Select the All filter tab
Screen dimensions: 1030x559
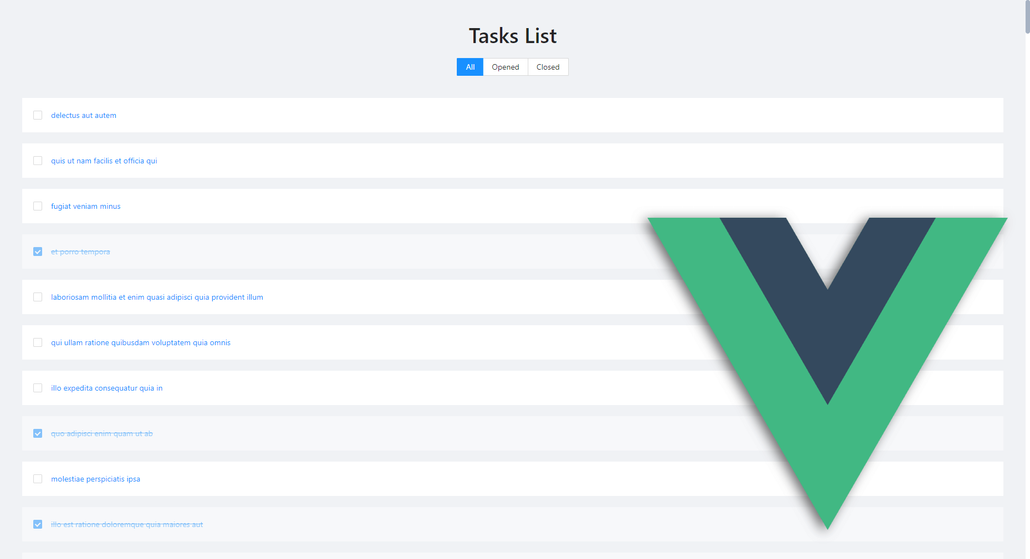(x=470, y=67)
